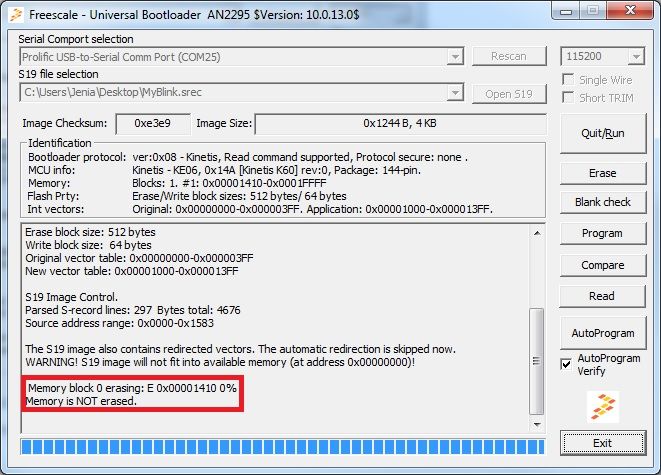Viewport: 661px width, 475px height.
Task: Click the Memory blocks 0x00001410-0x0001FFFF value
Action: tap(229, 183)
